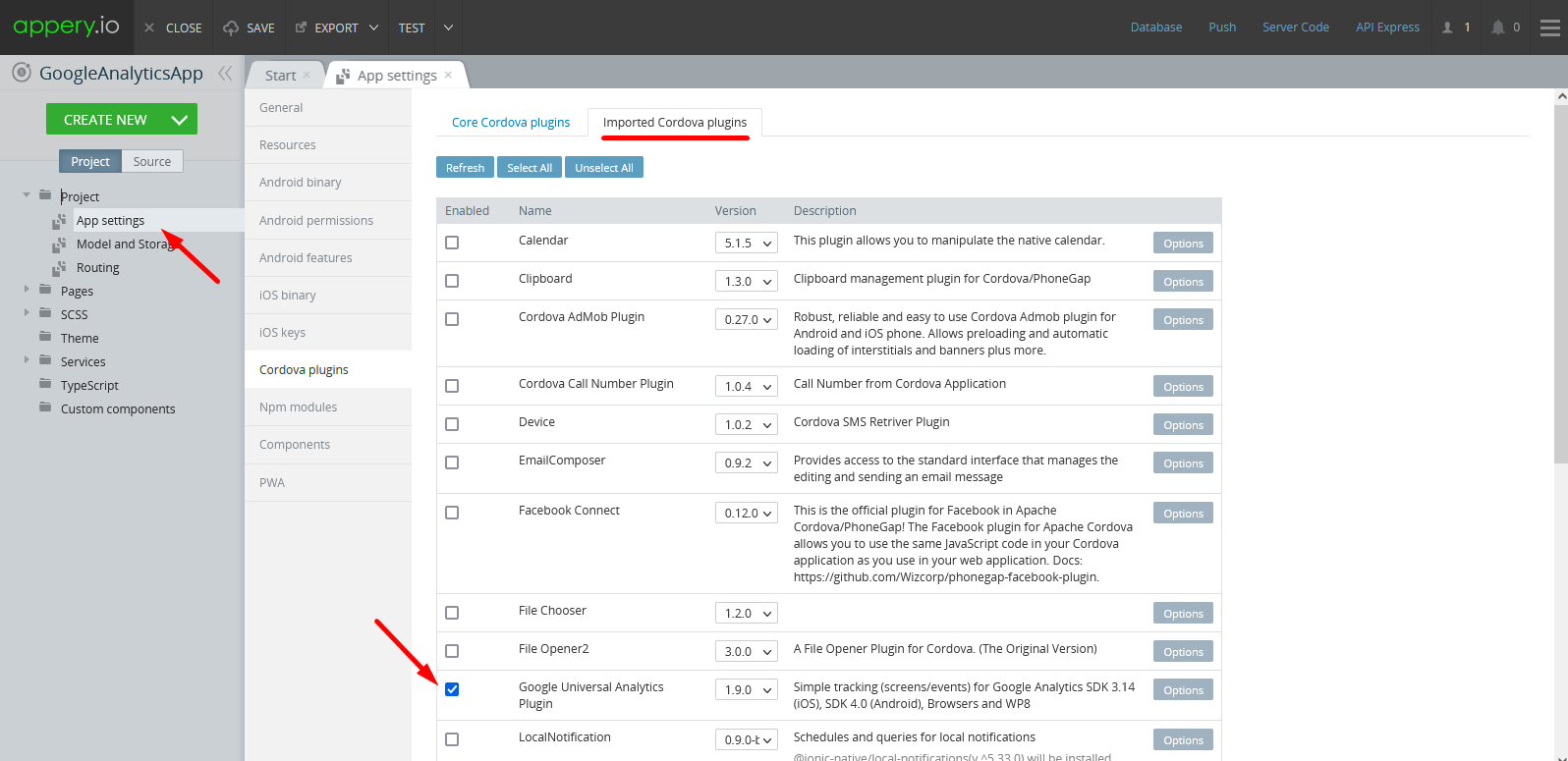Click the SAVE cloud icon
This screenshot has height=761, width=1568.
tap(231, 27)
